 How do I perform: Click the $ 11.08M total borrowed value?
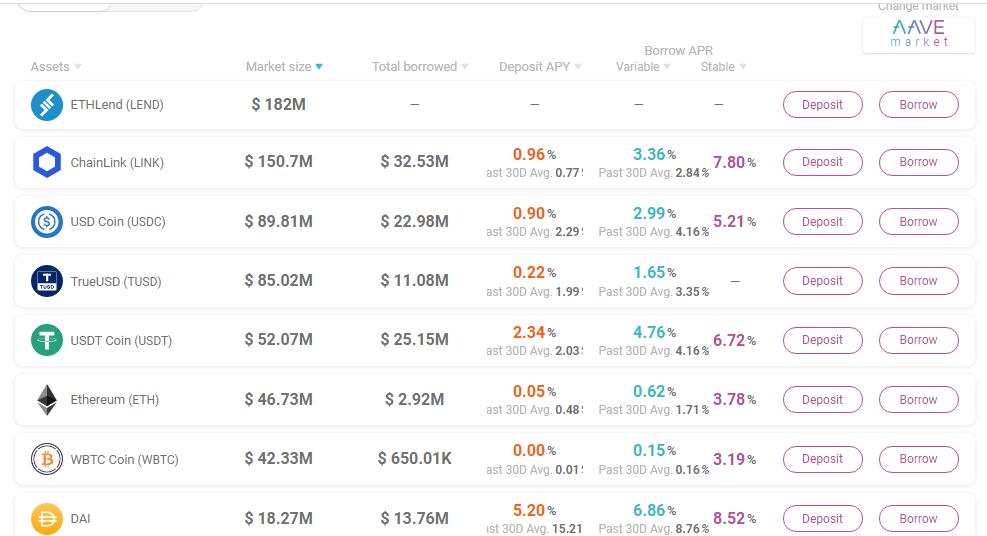pyautogui.click(x=414, y=281)
